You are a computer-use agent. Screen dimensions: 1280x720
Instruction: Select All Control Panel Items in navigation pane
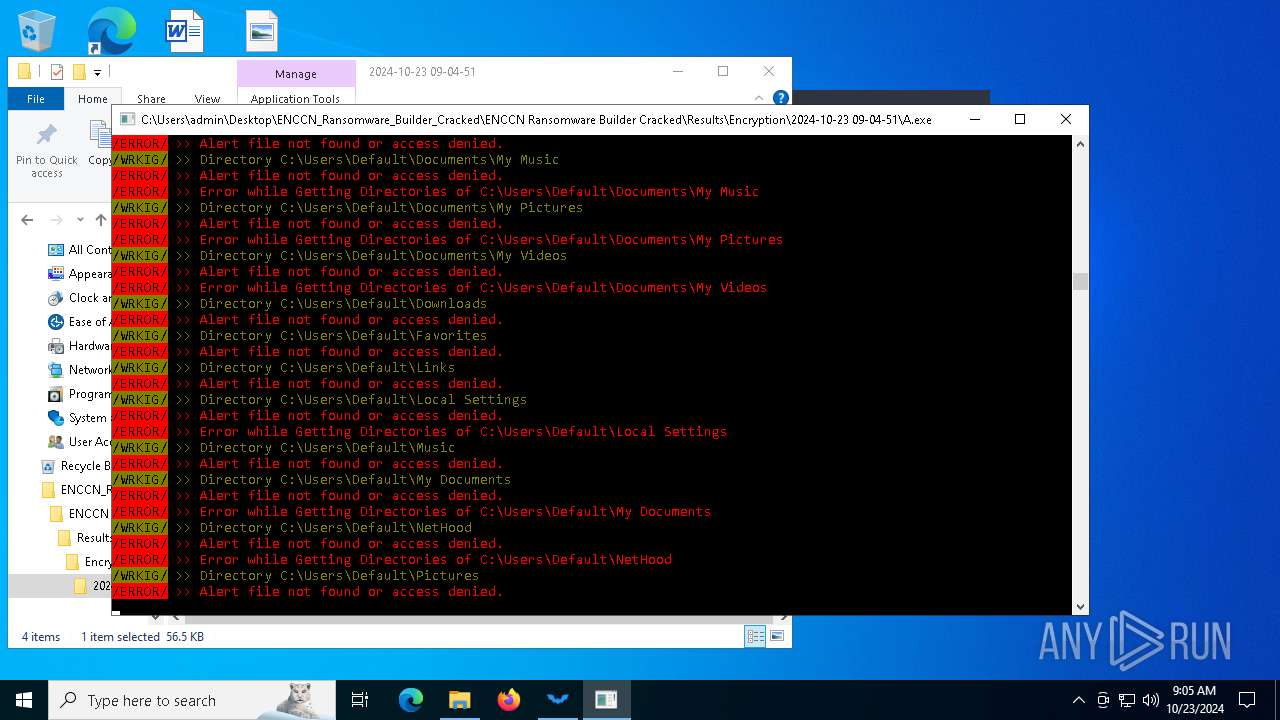tap(79, 250)
